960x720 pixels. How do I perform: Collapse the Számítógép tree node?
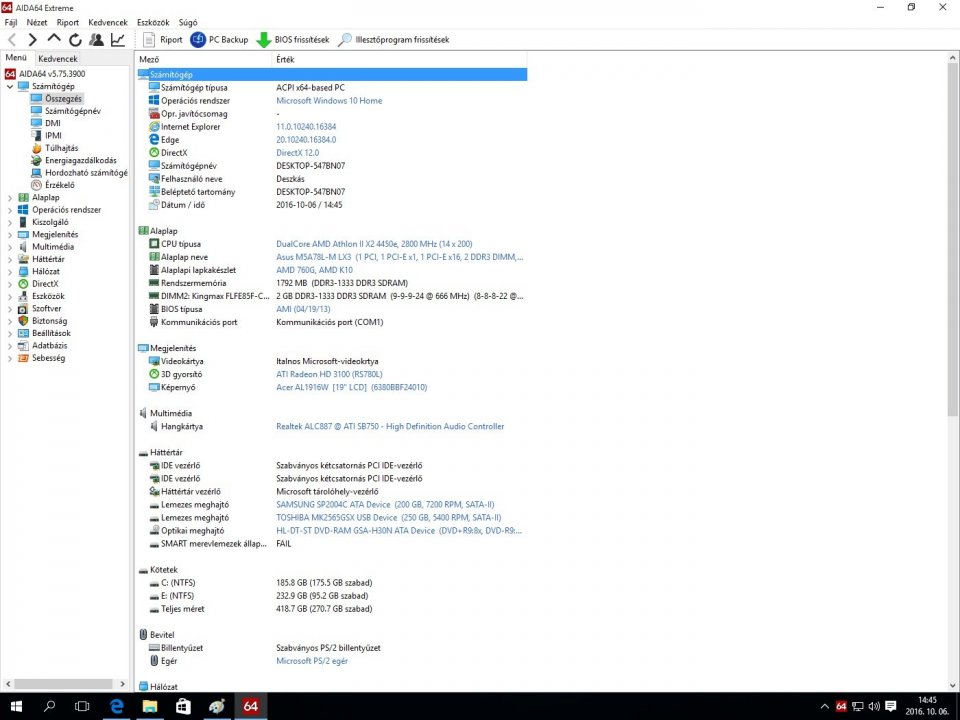10,86
